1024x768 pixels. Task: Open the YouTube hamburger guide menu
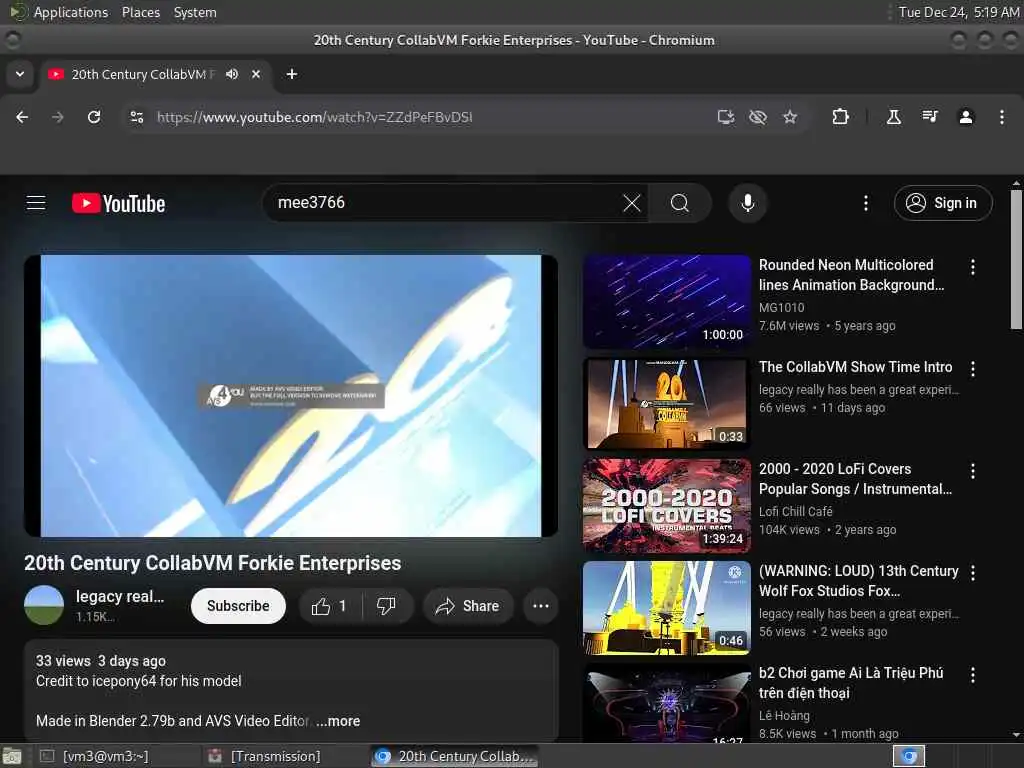point(36,203)
